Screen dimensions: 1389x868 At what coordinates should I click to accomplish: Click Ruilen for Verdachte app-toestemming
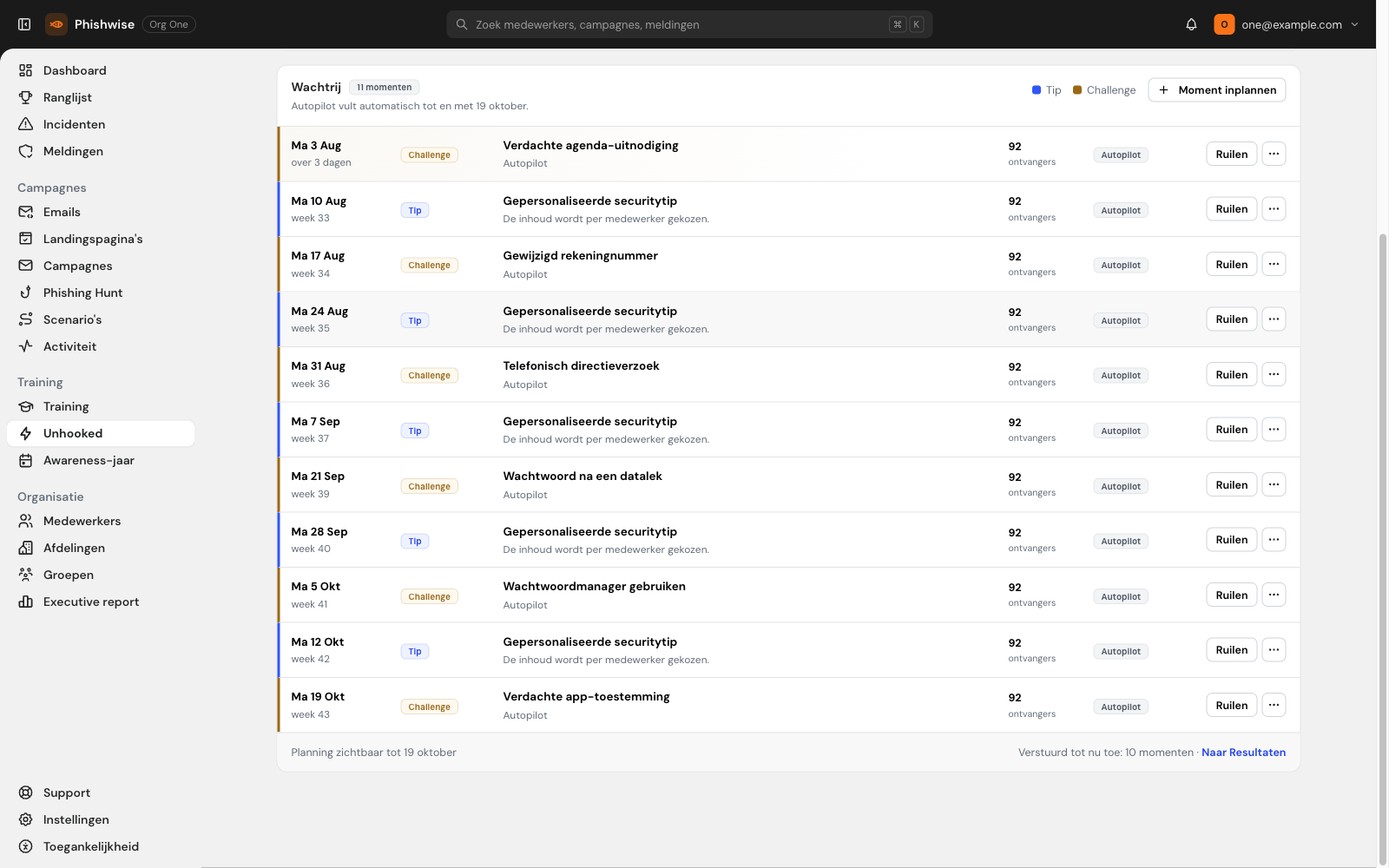click(1231, 705)
